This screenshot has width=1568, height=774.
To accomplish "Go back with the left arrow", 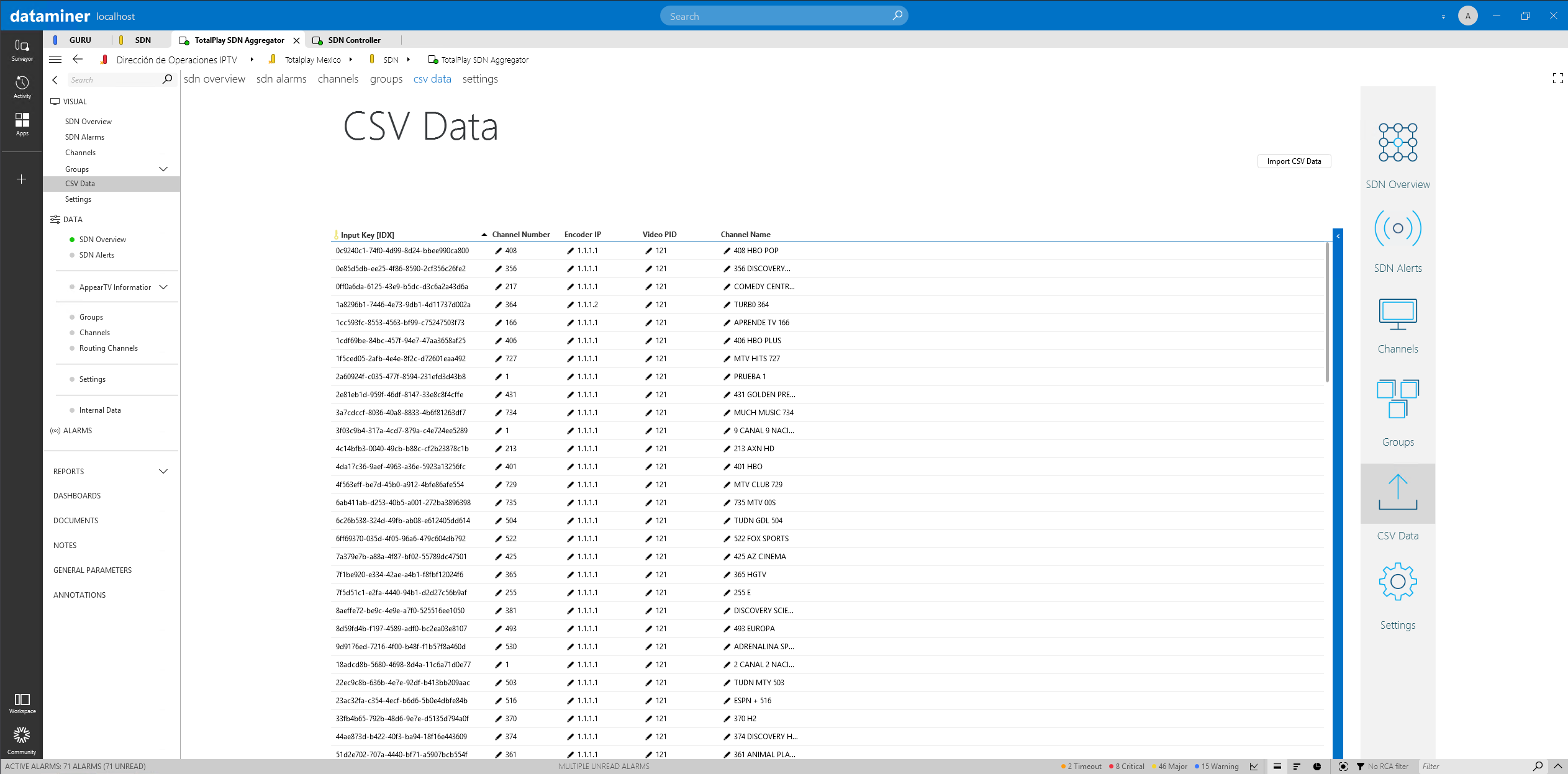I will pos(78,60).
